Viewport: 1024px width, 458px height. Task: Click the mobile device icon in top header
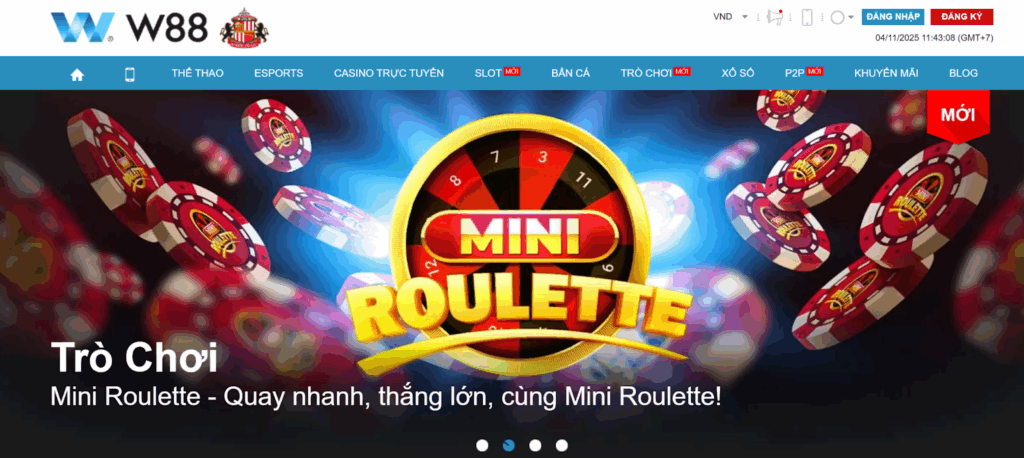coord(807,17)
